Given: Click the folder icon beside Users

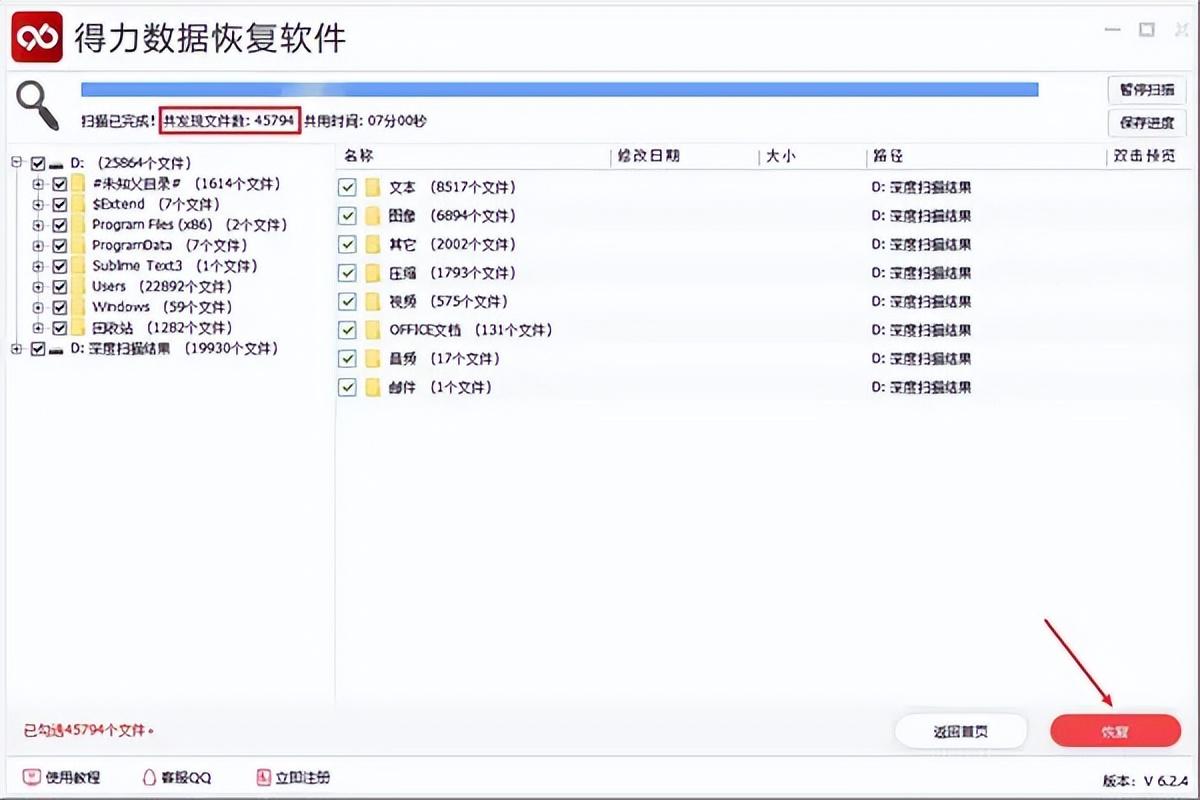Looking at the screenshot, I should pos(78,286).
